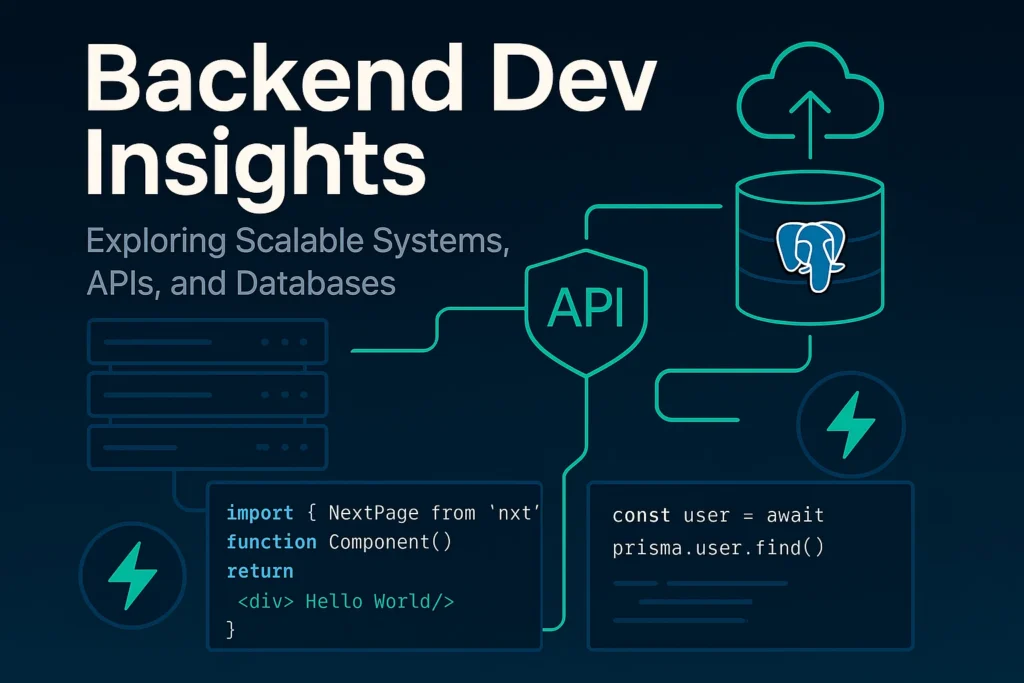Click the 'Backend Dev' heading
Viewport: 1024px width, 683px height.
coord(370,77)
